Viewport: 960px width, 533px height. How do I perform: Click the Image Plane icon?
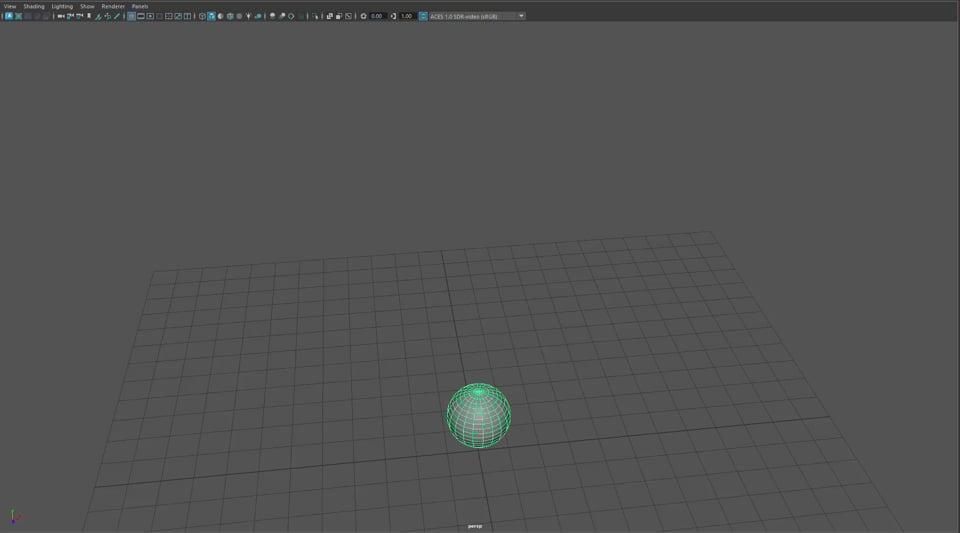98,17
